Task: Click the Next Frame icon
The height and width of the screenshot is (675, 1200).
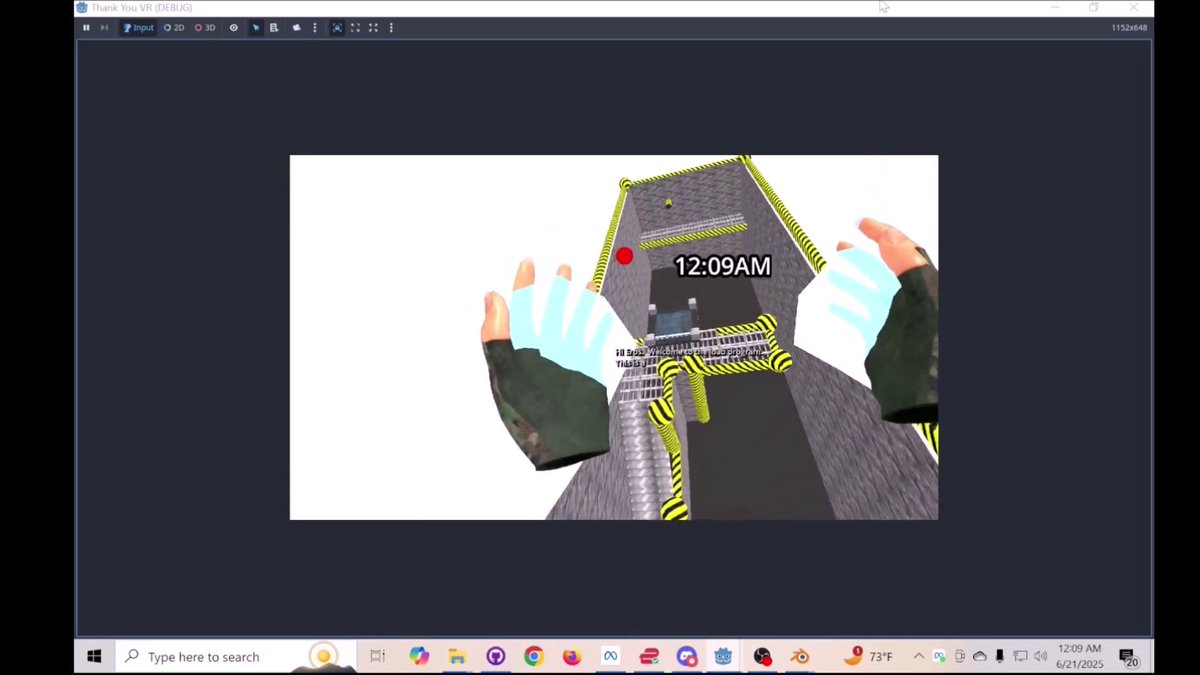Action: coord(104,28)
